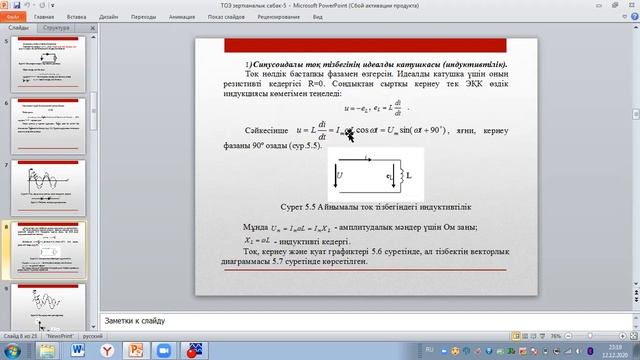Open network signal icon in system tray
Screen dimensions: 640x360
point(568,351)
